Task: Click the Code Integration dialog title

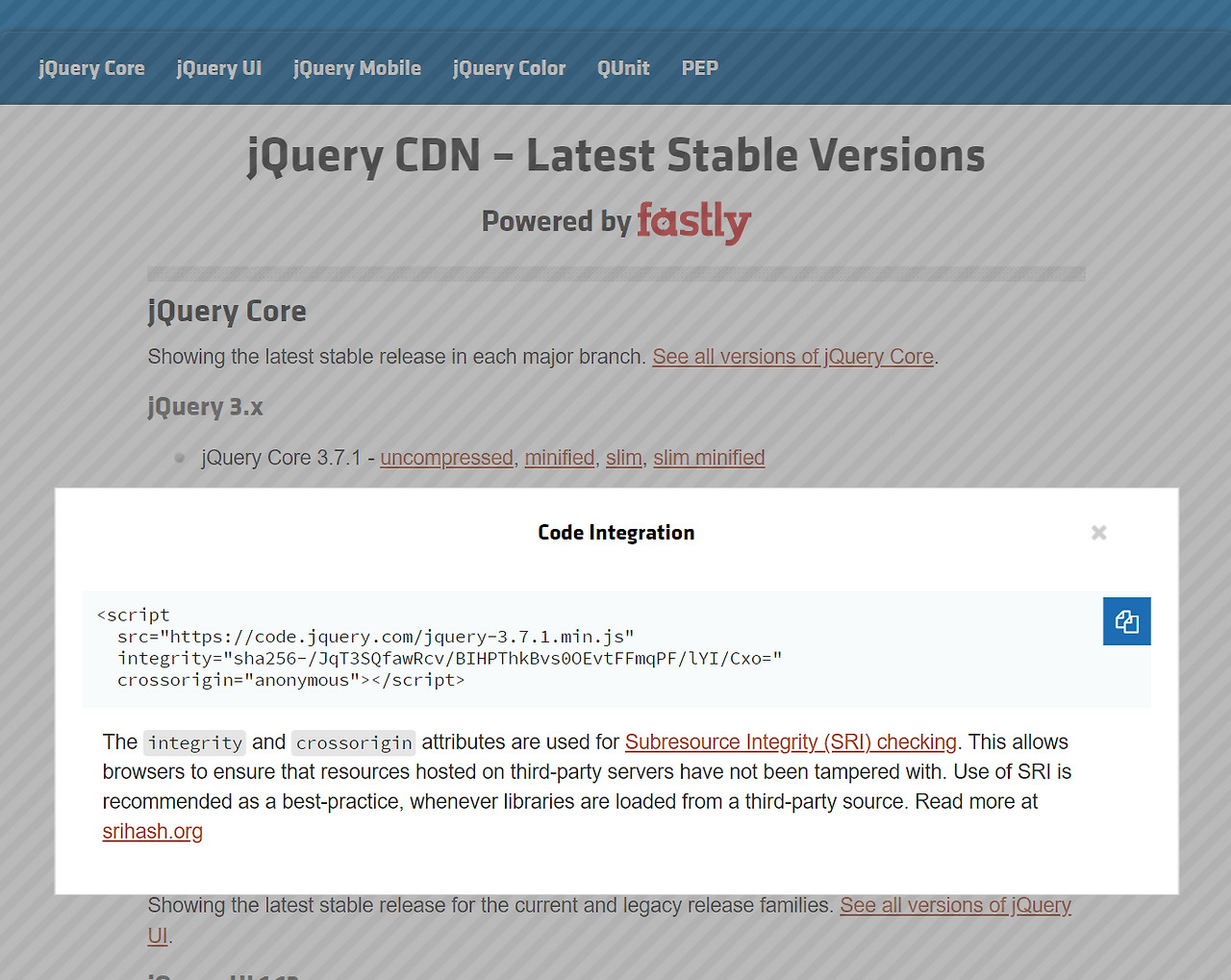Action: point(616,533)
